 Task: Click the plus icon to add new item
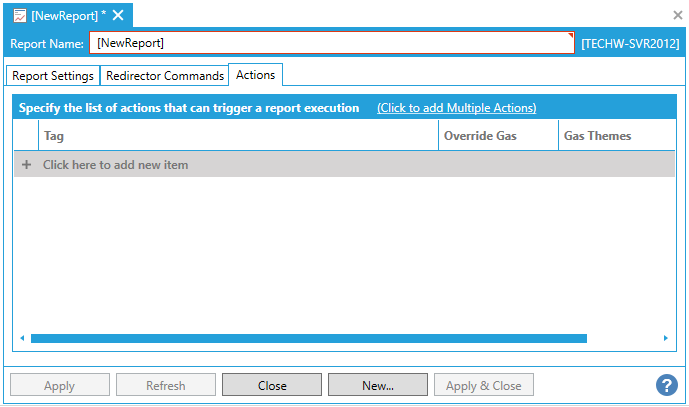[26, 165]
